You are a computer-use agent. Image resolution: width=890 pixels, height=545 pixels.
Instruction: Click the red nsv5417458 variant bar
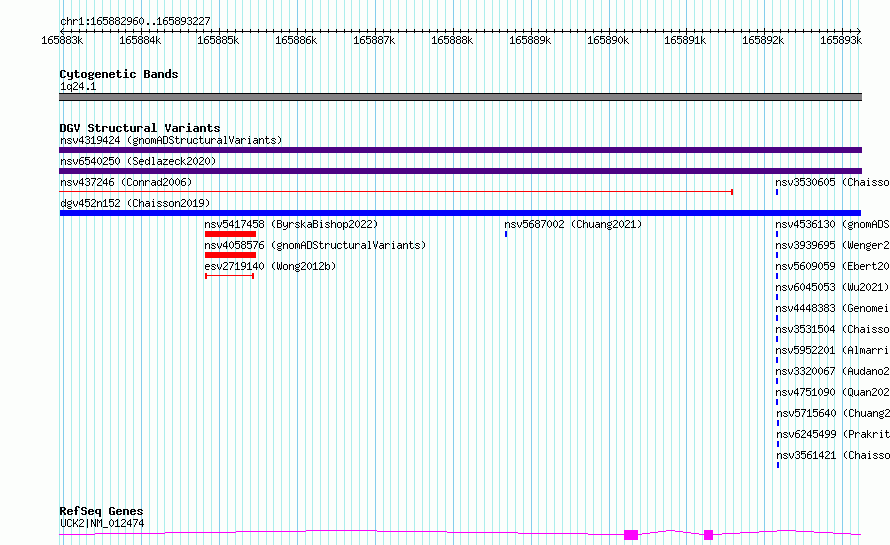[x=230, y=234]
